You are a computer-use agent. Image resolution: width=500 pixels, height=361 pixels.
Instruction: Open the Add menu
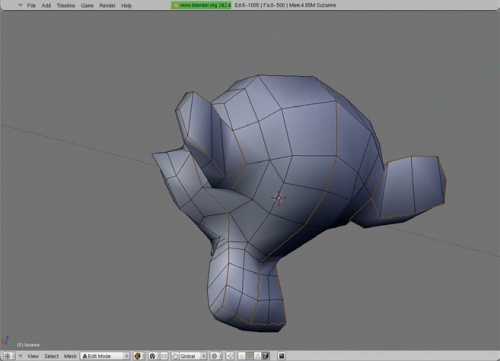coord(46,5)
